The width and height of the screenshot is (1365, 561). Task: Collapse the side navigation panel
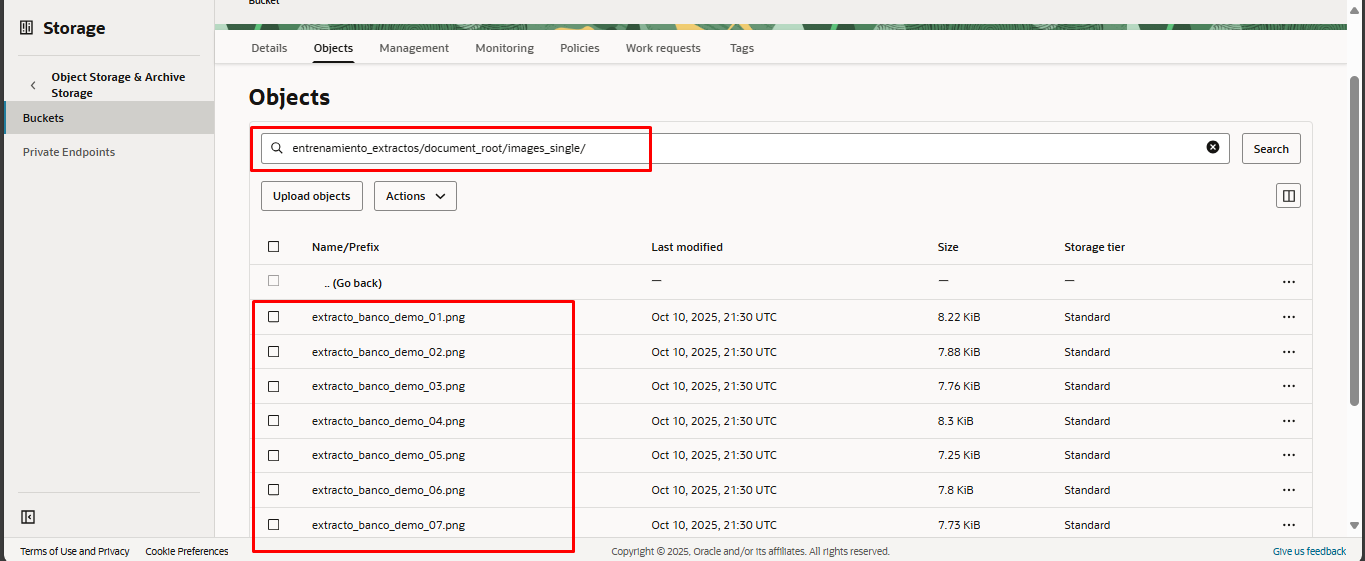coord(28,517)
